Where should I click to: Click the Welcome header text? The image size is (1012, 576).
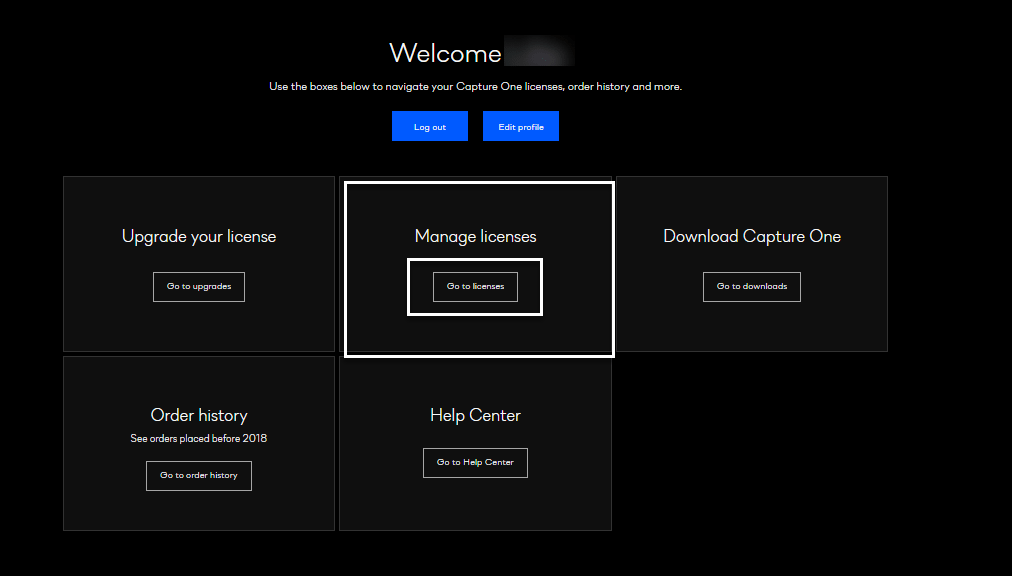point(444,52)
